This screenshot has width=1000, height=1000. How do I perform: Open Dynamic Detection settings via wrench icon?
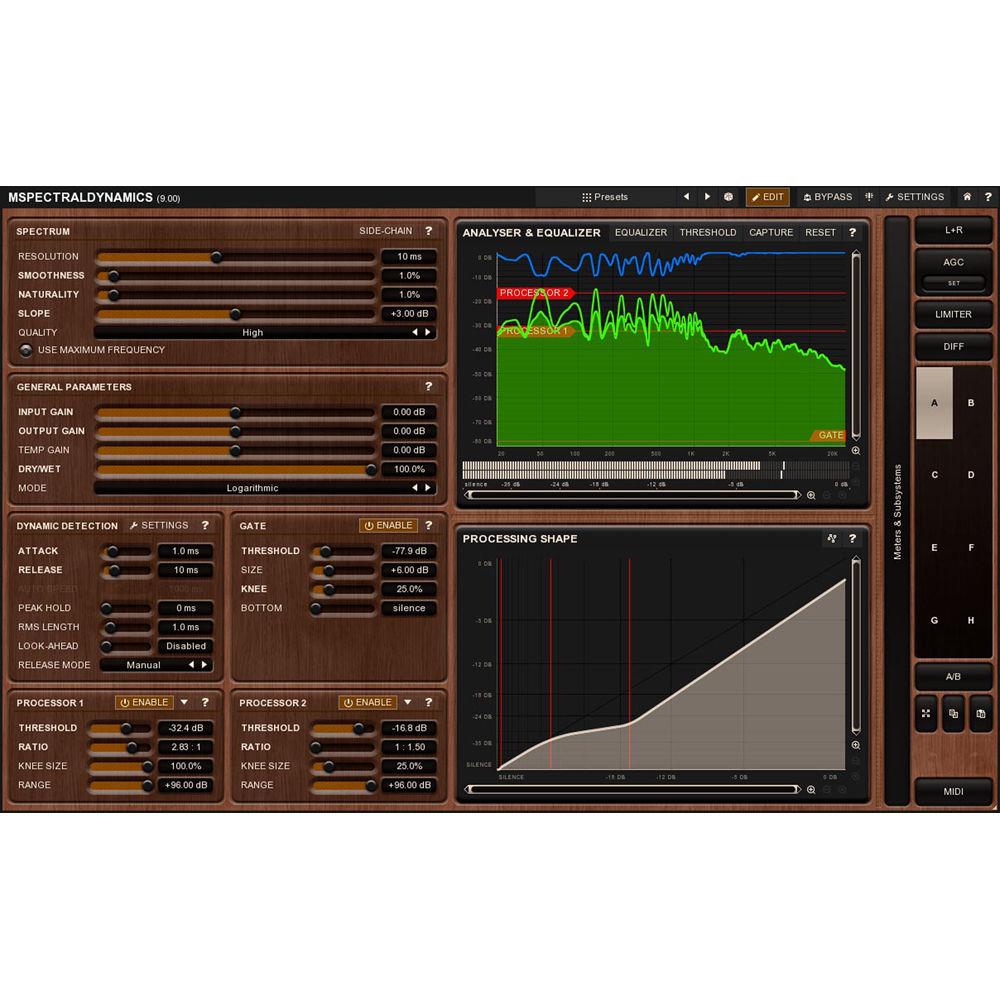[134, 525]
